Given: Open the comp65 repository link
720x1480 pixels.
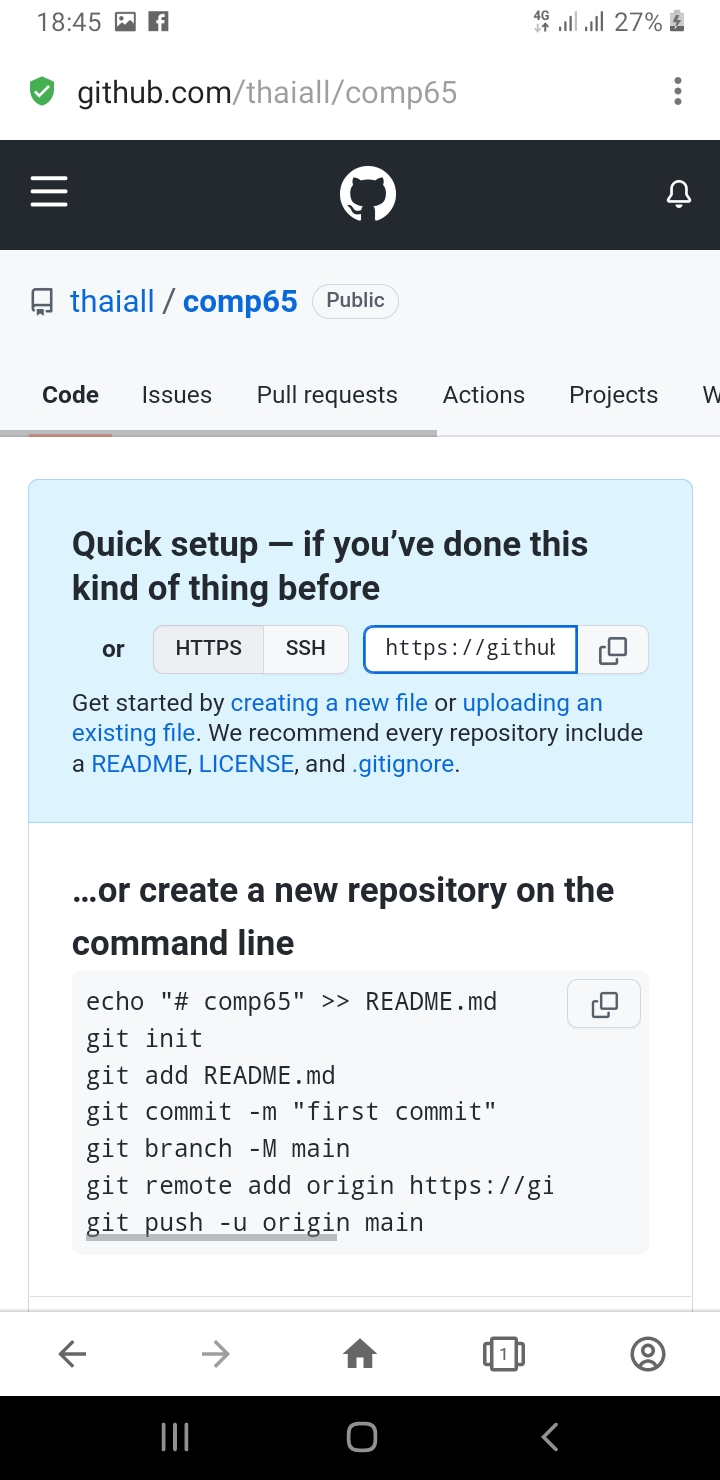Looking at the screenshot, I should click(x=240, y=302).
